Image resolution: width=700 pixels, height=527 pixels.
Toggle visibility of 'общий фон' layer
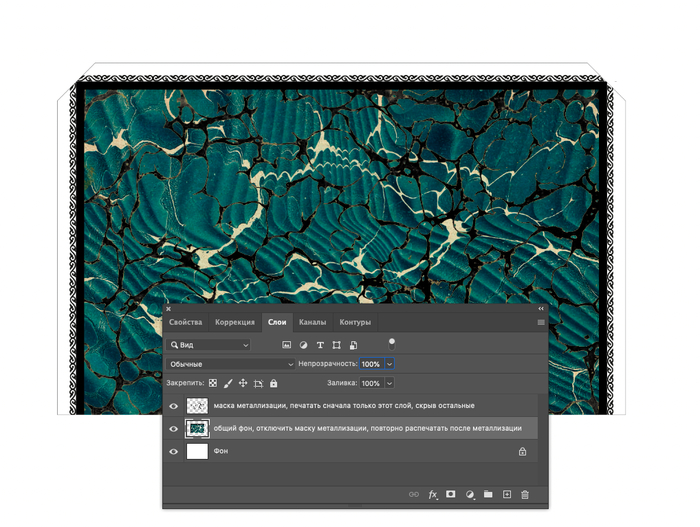pyautogui.click(x=174, y=428)
